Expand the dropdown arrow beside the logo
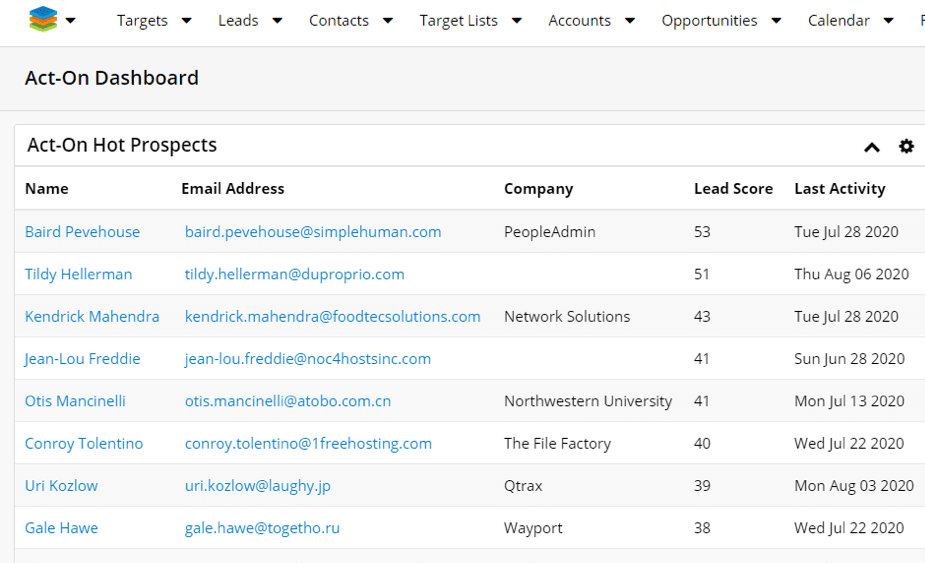Image resolution: width=925 pixels, height=563 pixels. point(71,21)
